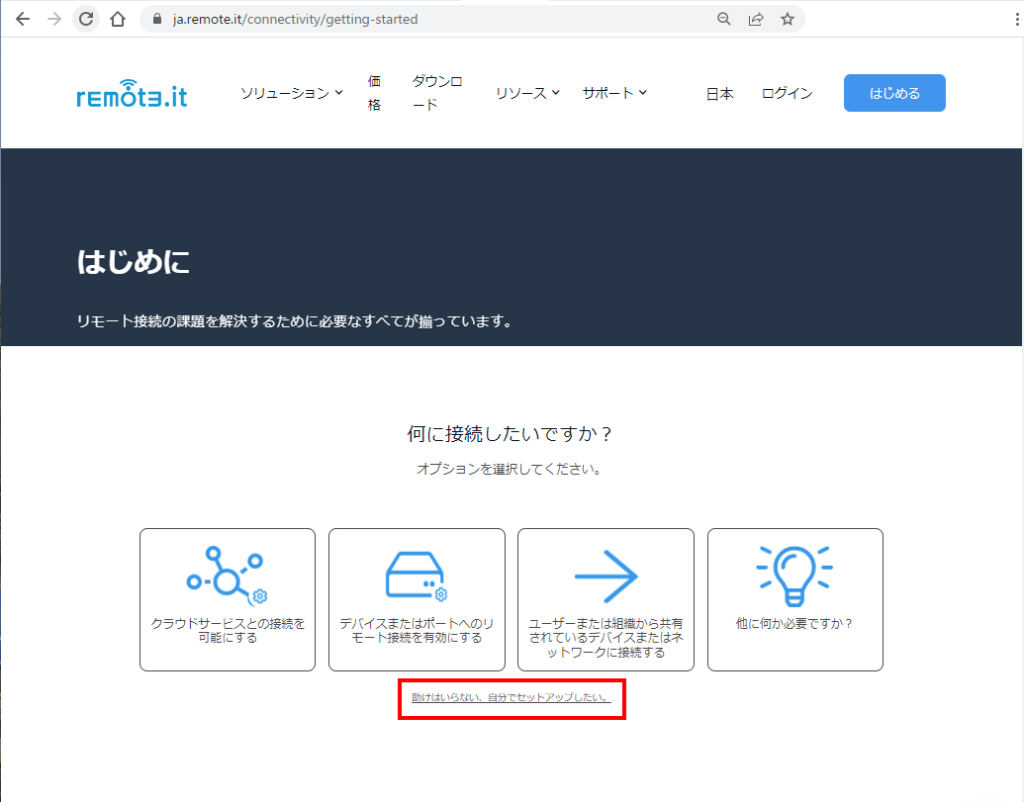This screenshot has width=1024, height=802.
Task: Expand the リソース dropdown menu
Action: tap(527, 93)
